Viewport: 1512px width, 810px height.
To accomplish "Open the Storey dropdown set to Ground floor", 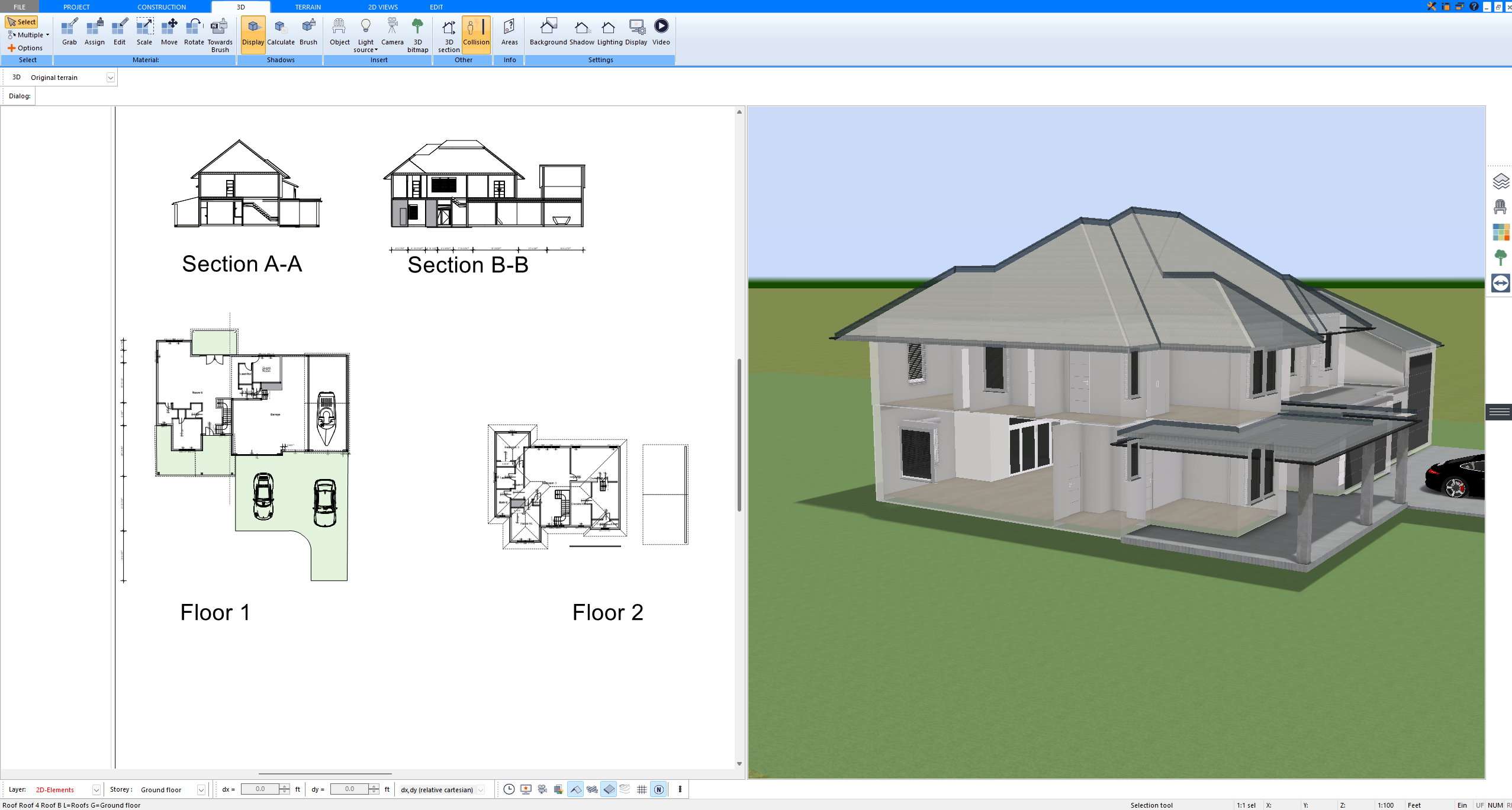I will pos(200,789).
